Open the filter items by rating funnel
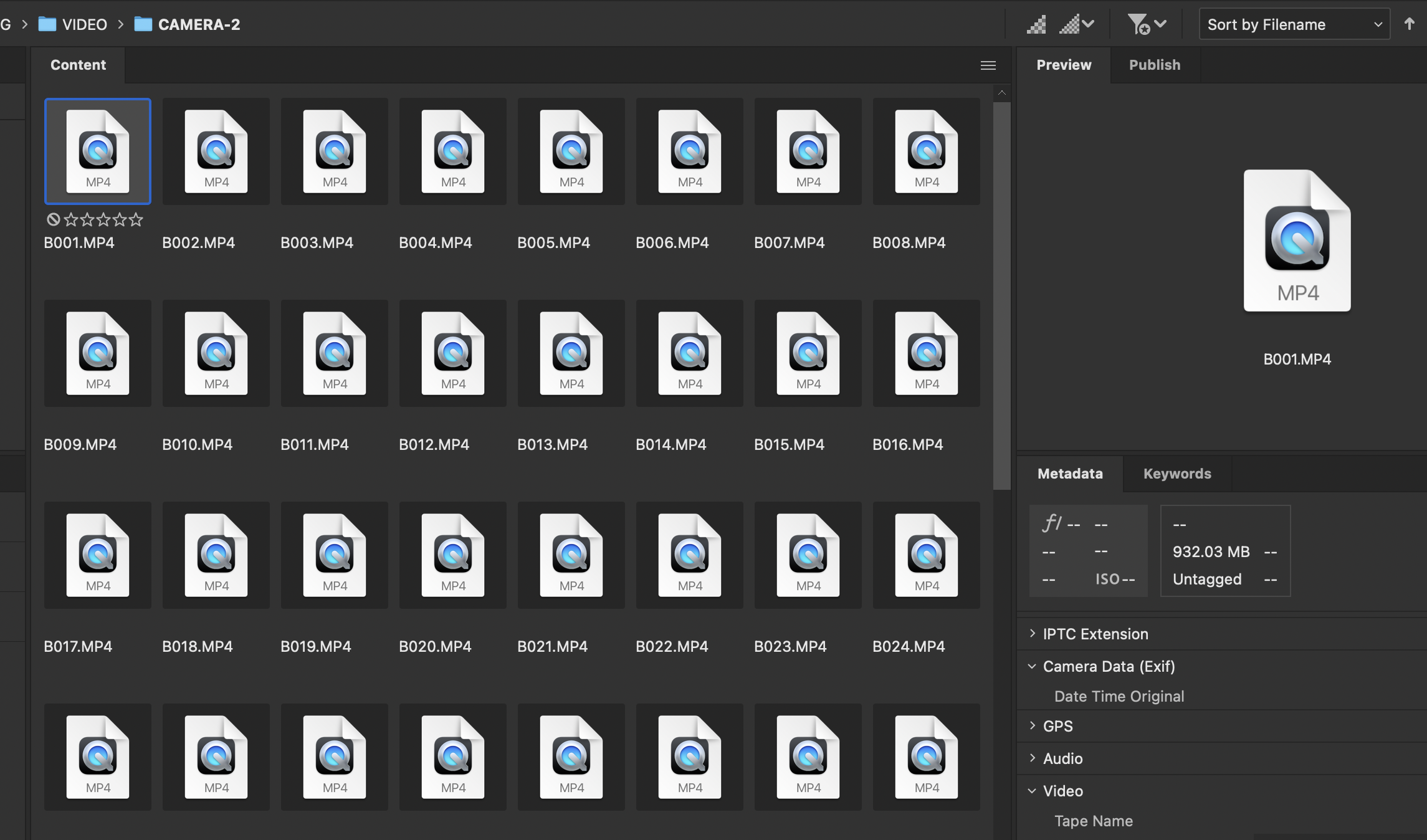1427x840 pixels. click(x=1141, y=24)
